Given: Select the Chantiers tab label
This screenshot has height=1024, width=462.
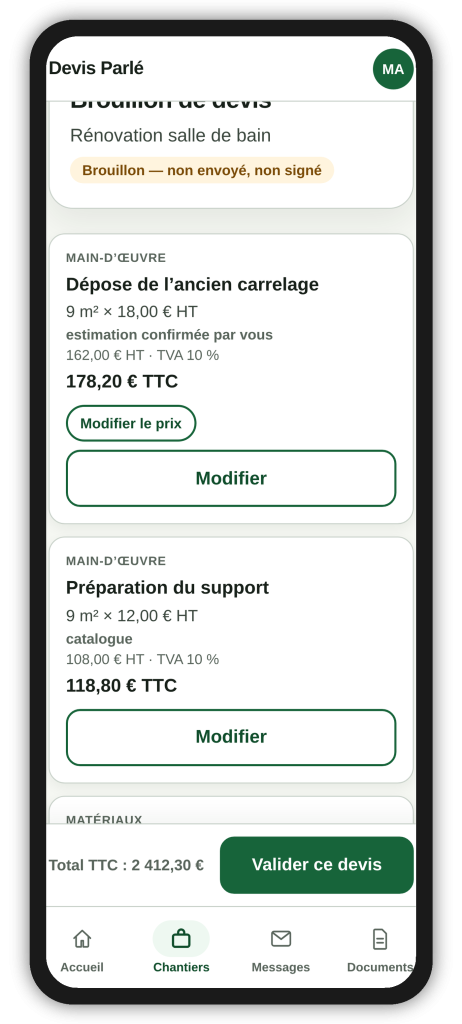Looking at the screenshot, I should click(x=181, y=967).
